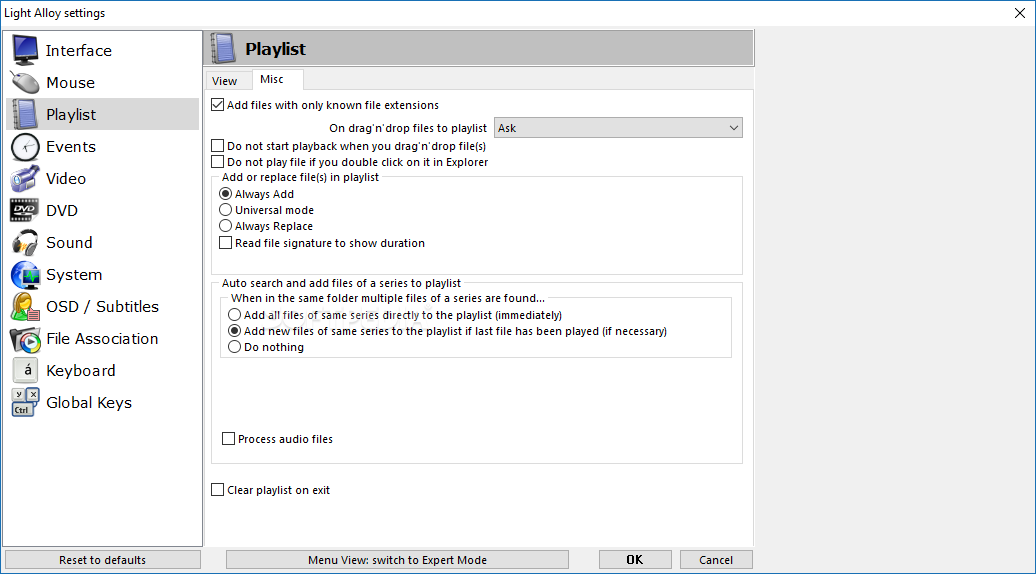Select Sound settings label
1036x574 pixels.
coord(69,242)
